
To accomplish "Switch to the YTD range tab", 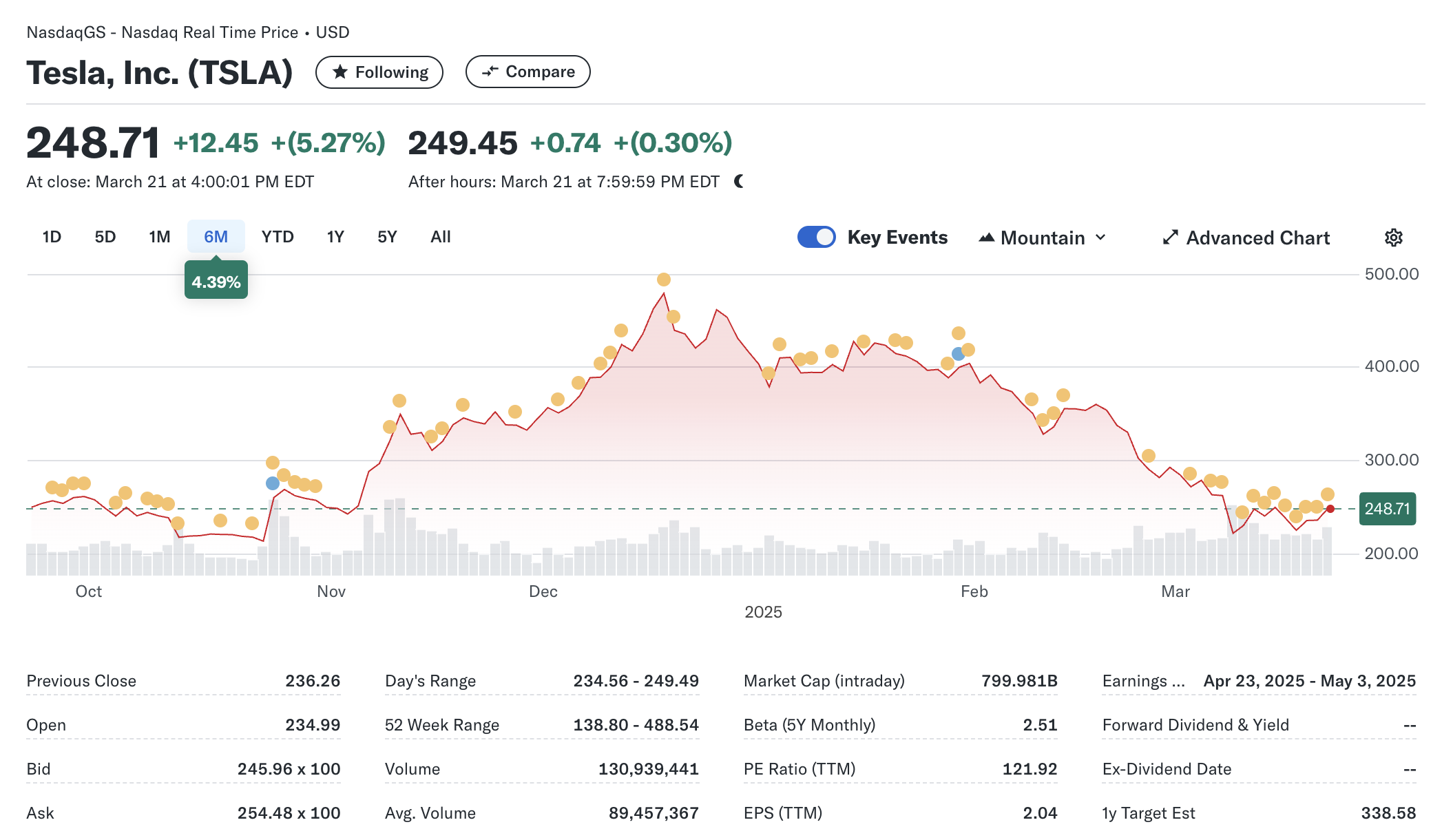I will pyautogui.click(x=278, y=237).
